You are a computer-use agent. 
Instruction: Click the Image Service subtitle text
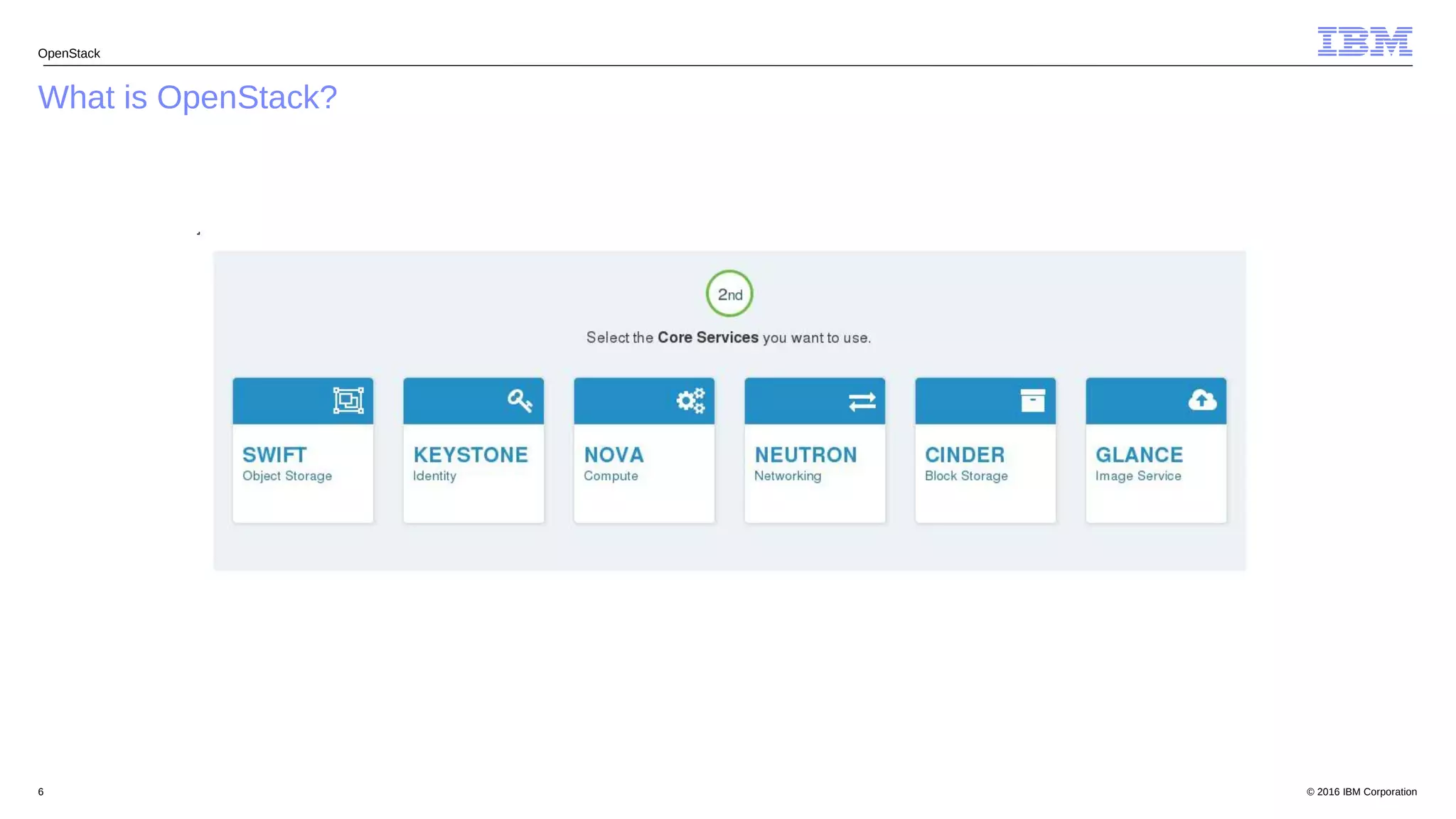[1138, 476]
